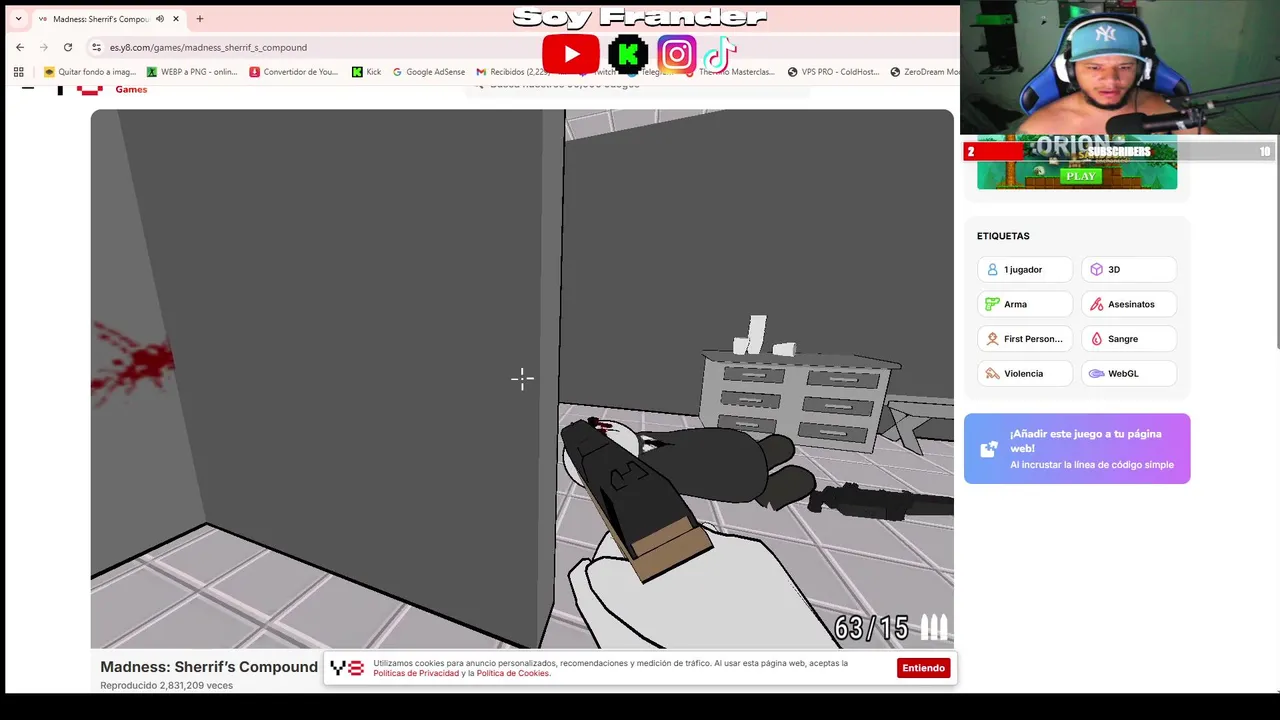The height and width of the screenshot is (720, 1280).
Task: Select the Asesinatos tag
Action: [x=1129, y=304]
